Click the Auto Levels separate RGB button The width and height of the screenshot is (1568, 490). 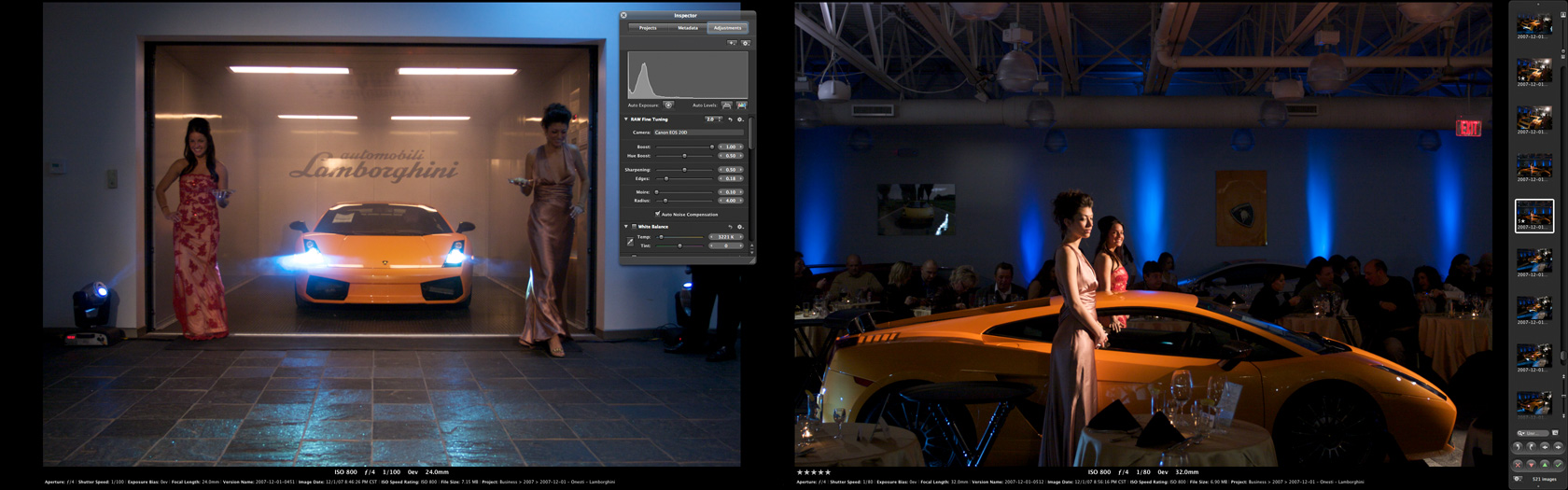(x=741, y=105)
